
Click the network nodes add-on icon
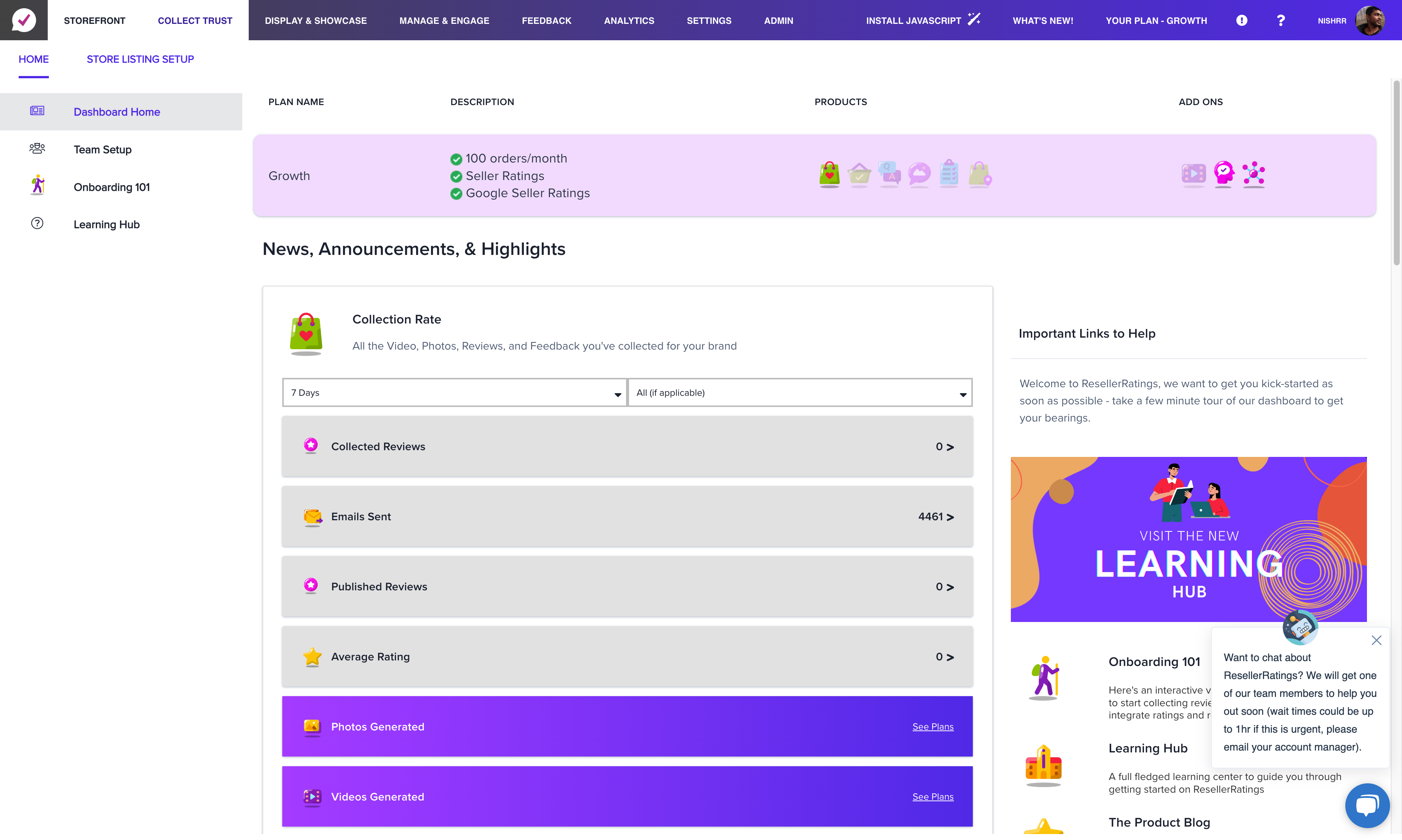pyautogui.click(x=1254, y=174)
